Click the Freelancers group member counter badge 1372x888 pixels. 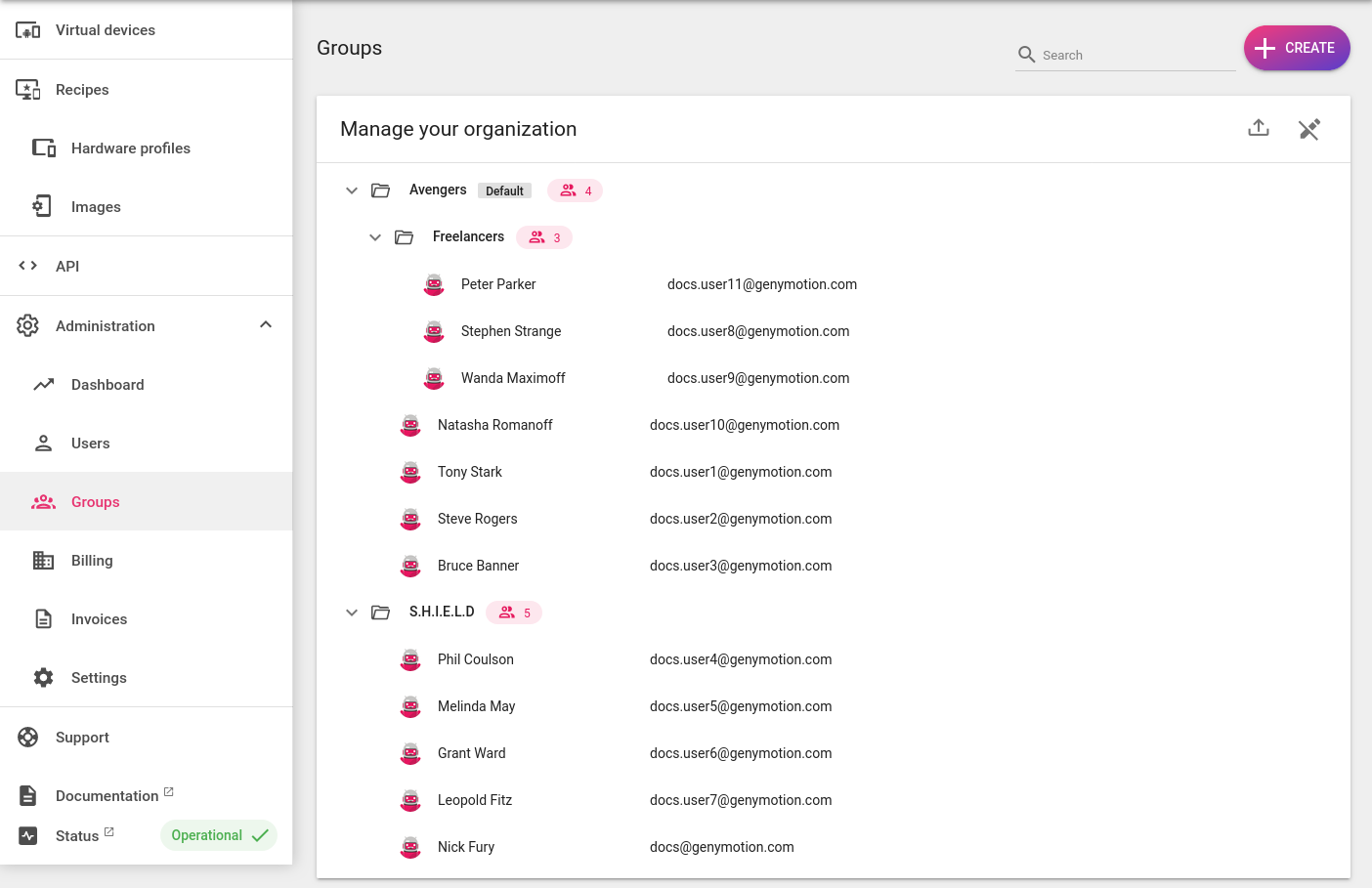pyautogui.click(x=544, y=236)
